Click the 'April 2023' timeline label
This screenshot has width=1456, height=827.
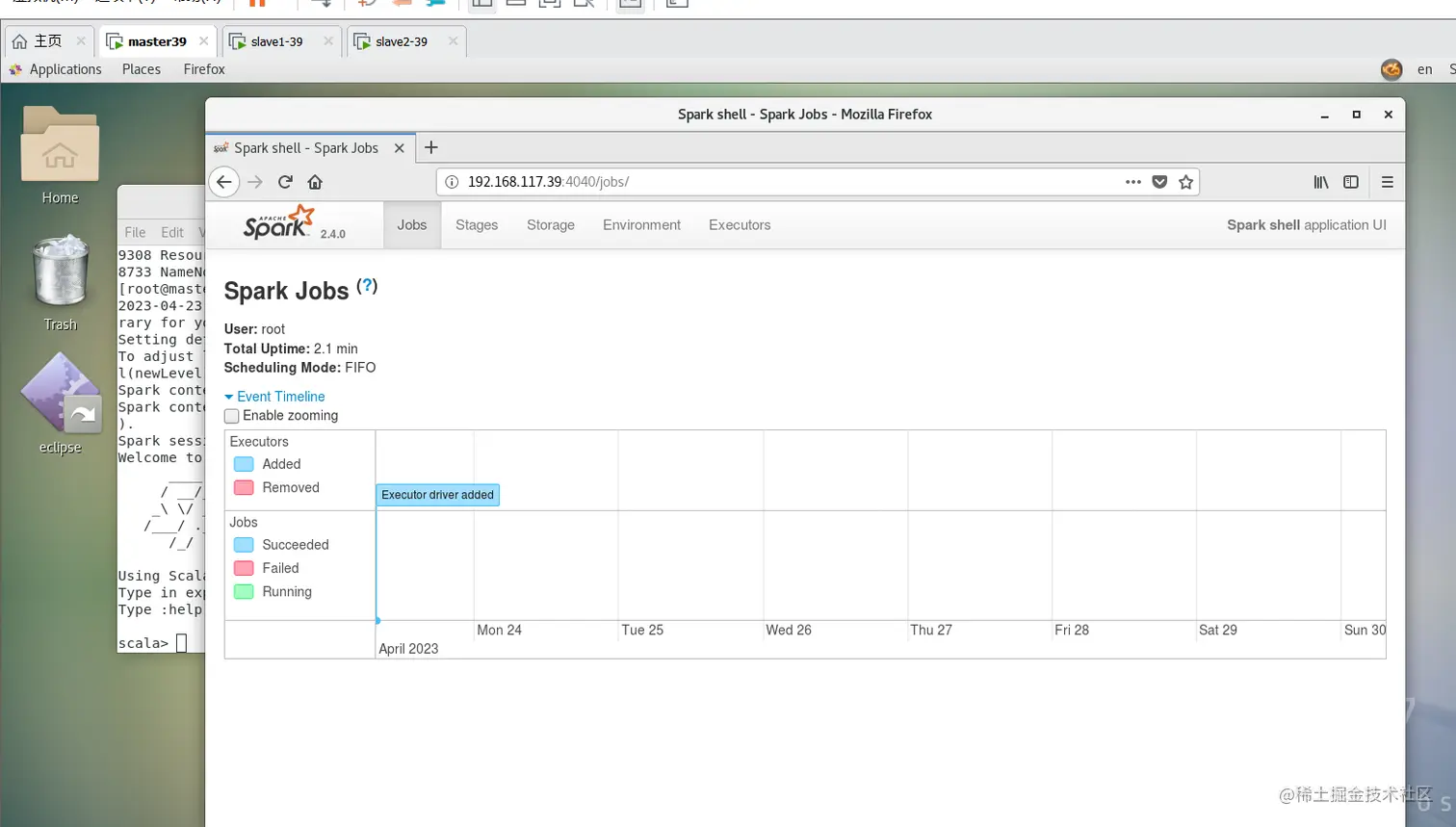(408, 649)
